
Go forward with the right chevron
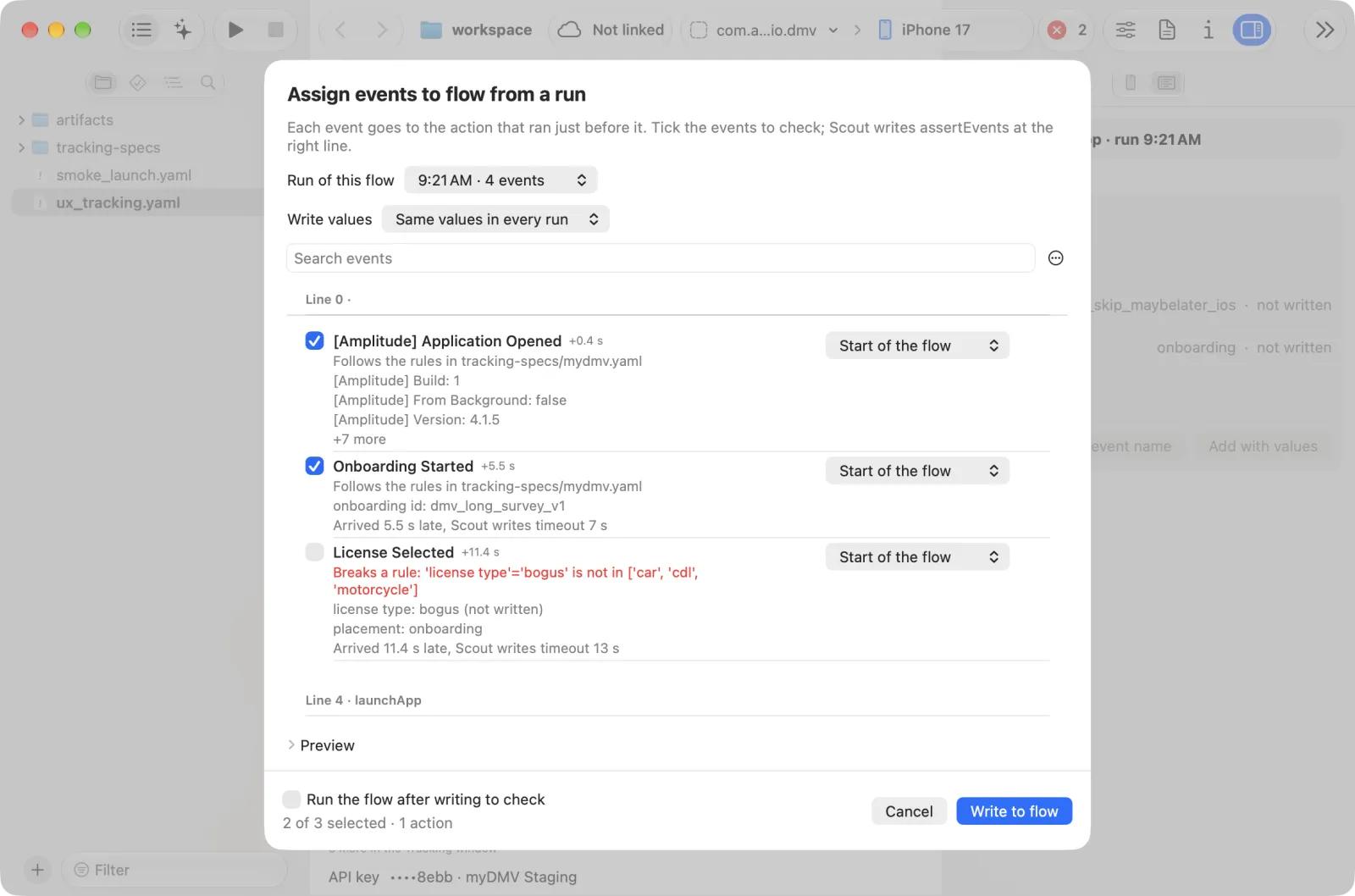(x=382, y=30)
